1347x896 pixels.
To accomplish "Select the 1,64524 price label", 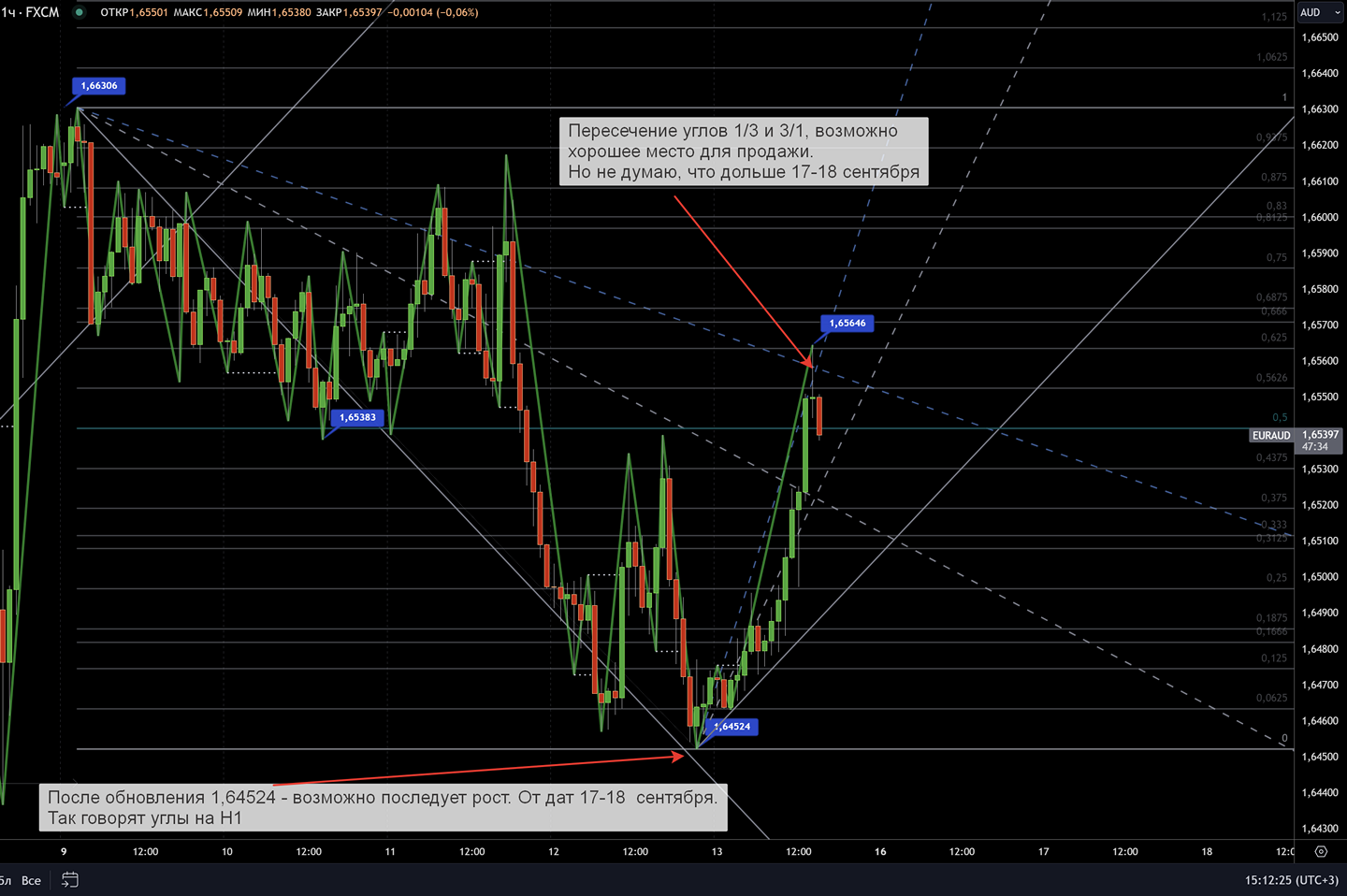I will tap(731, 726).
